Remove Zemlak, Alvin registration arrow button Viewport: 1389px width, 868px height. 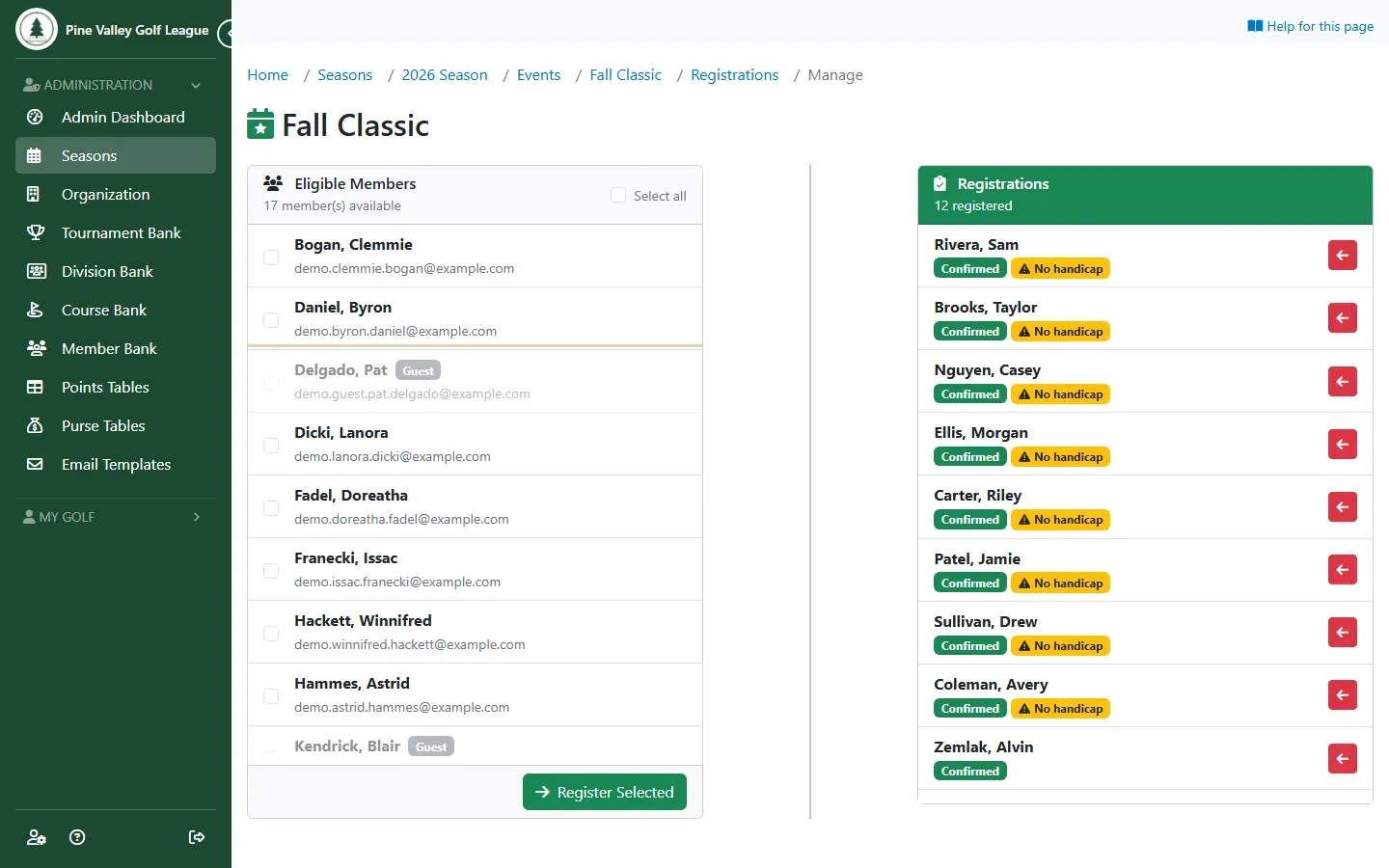[1343, 758]
